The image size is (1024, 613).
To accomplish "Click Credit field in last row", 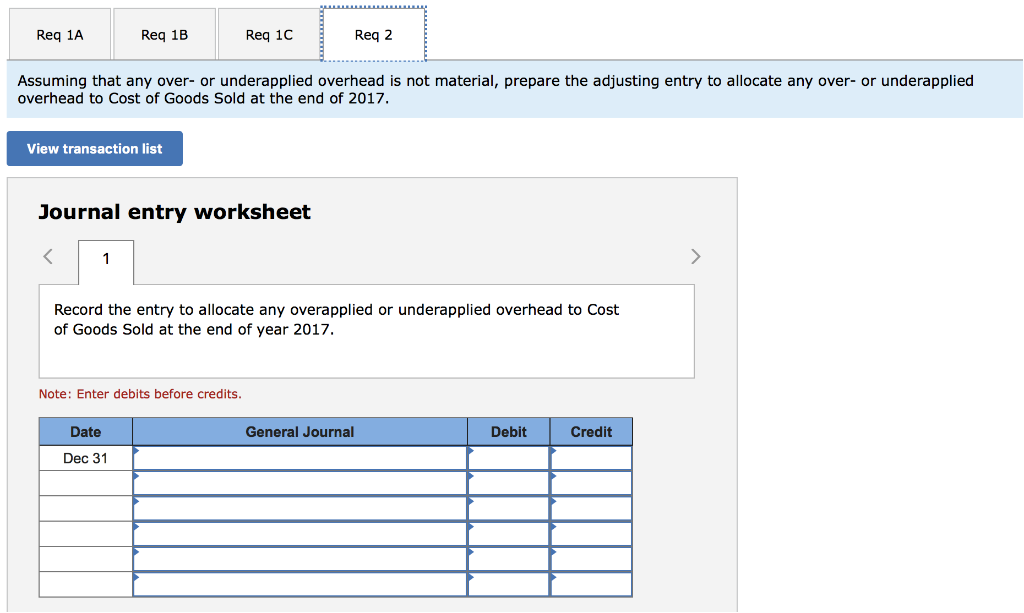I will point(591,584).
